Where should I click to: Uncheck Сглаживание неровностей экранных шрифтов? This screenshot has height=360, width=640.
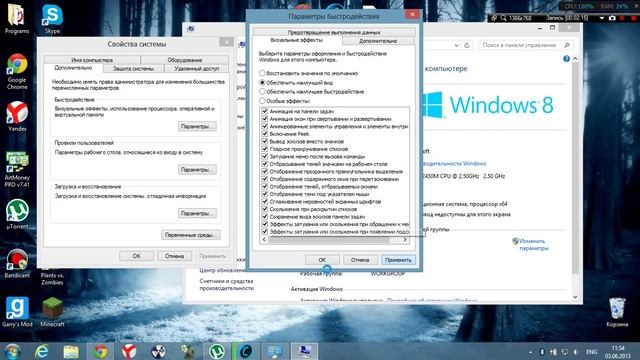click(264, 201)
